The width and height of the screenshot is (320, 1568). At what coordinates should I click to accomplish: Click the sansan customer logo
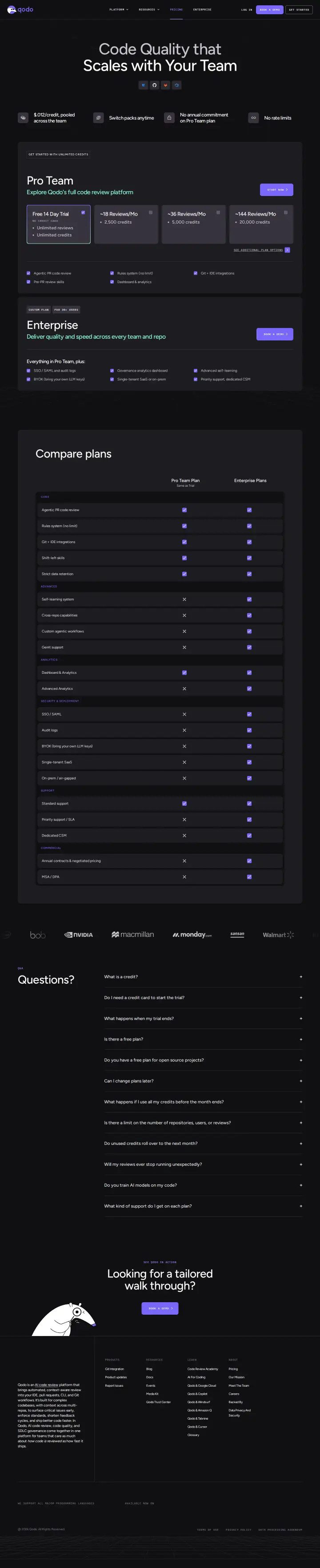pyautogui.click(x=237, y=934)
